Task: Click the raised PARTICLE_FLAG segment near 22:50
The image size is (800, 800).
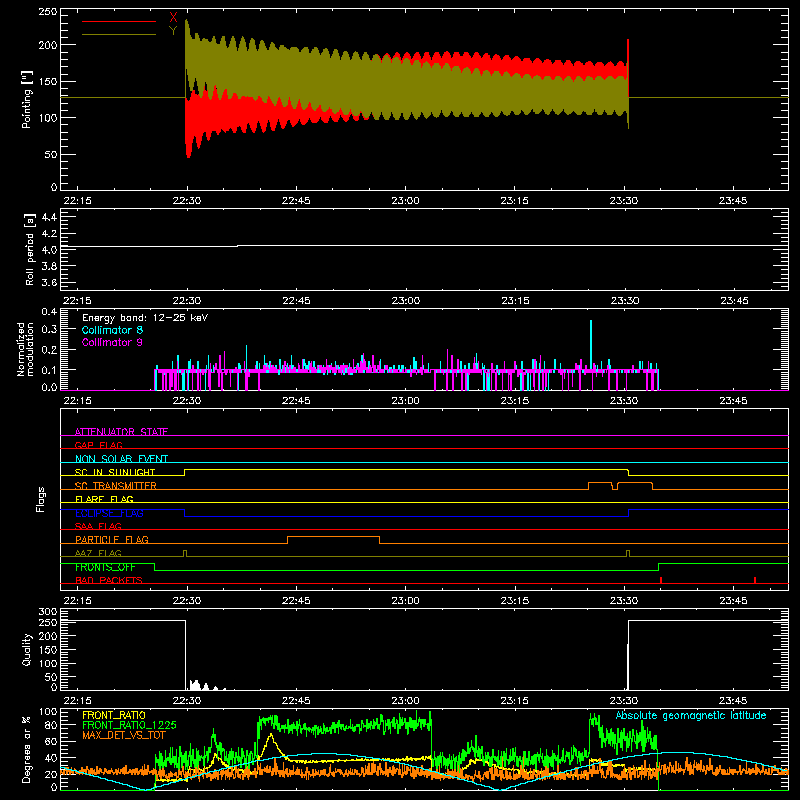Action: (x=333, y=537)
